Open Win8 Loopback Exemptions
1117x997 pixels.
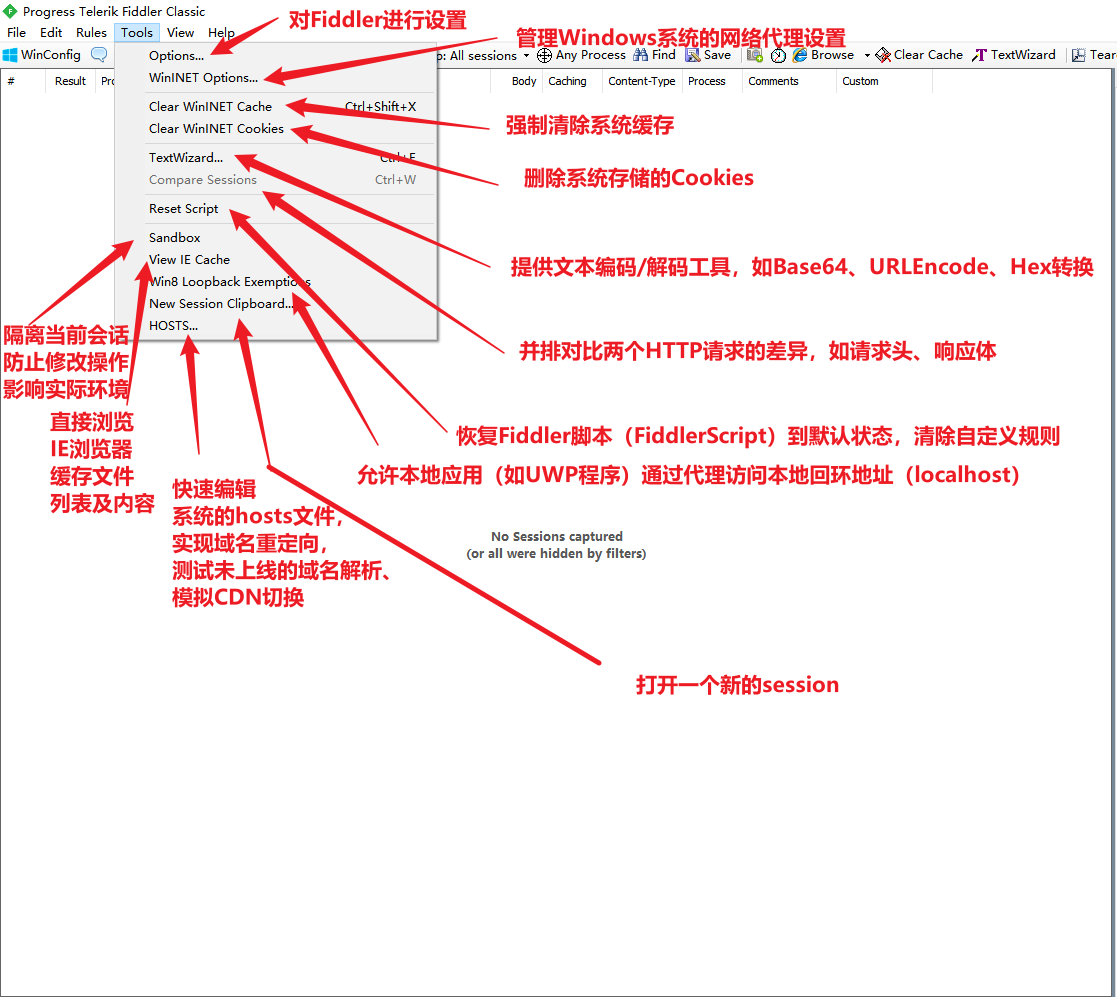[275, 282]
